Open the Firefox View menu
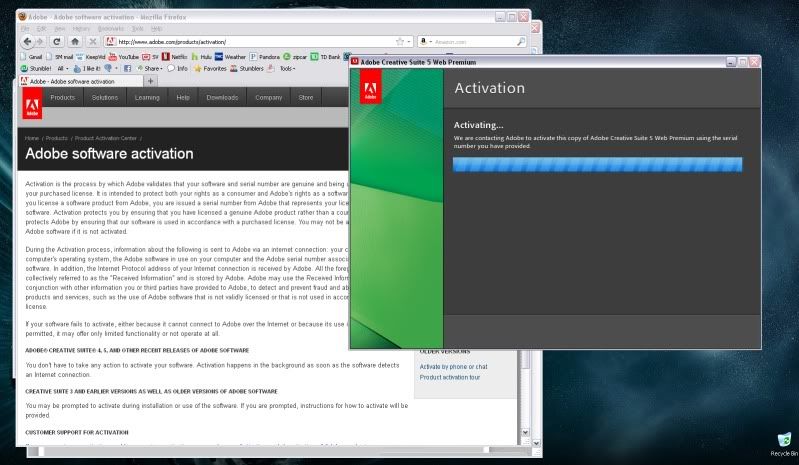 click(x=60, y=29)
